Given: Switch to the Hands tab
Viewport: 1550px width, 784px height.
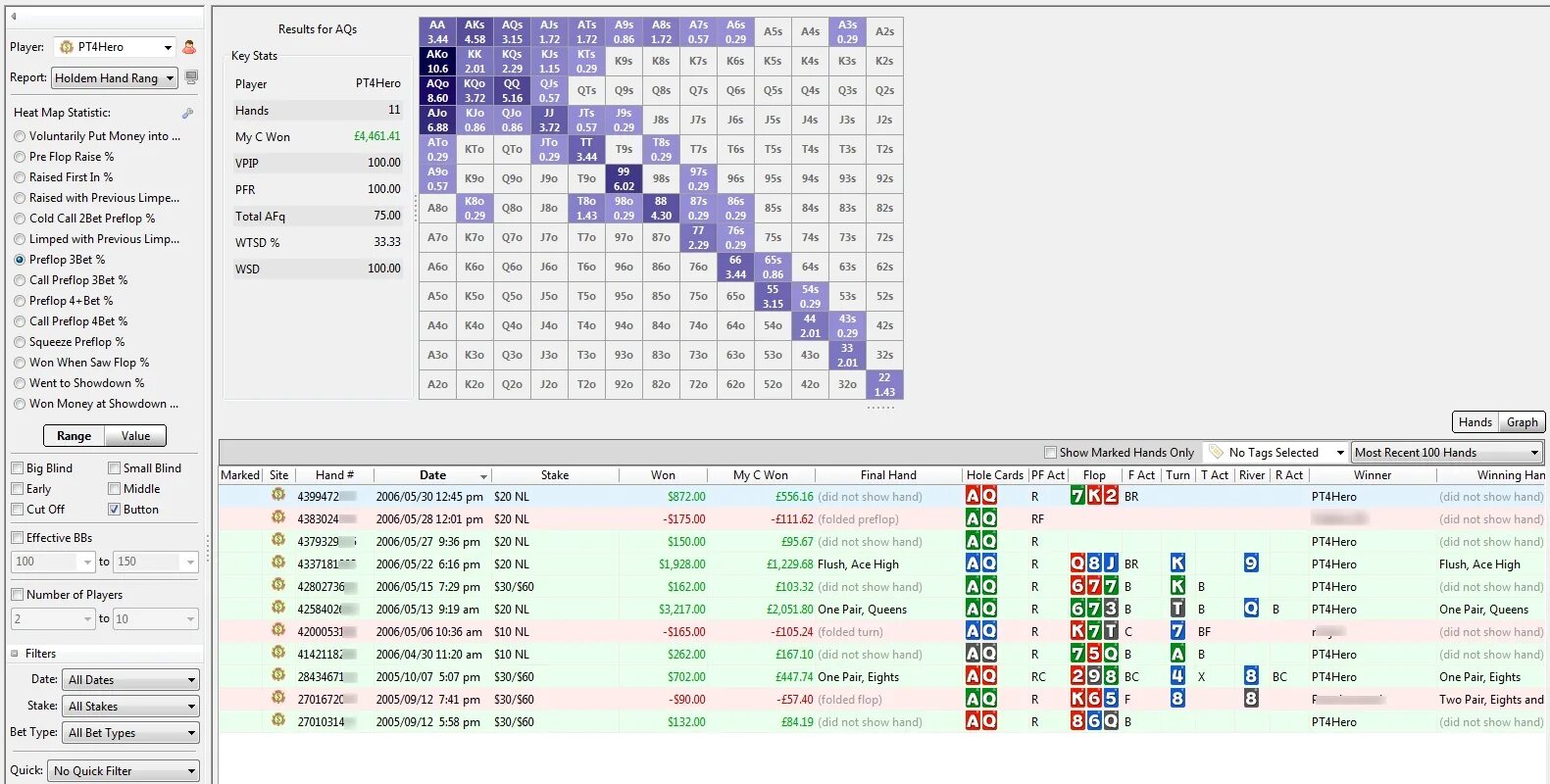Looking at the screenshot, I should tap(1475, 421).
